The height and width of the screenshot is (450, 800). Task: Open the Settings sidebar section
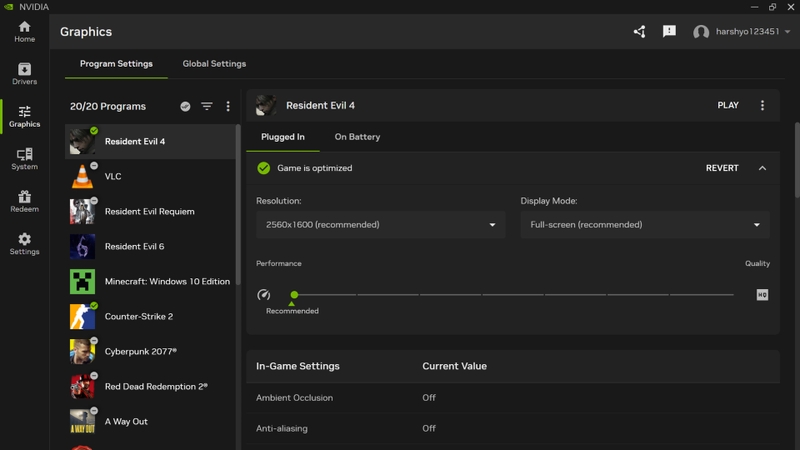pos(24,244)
